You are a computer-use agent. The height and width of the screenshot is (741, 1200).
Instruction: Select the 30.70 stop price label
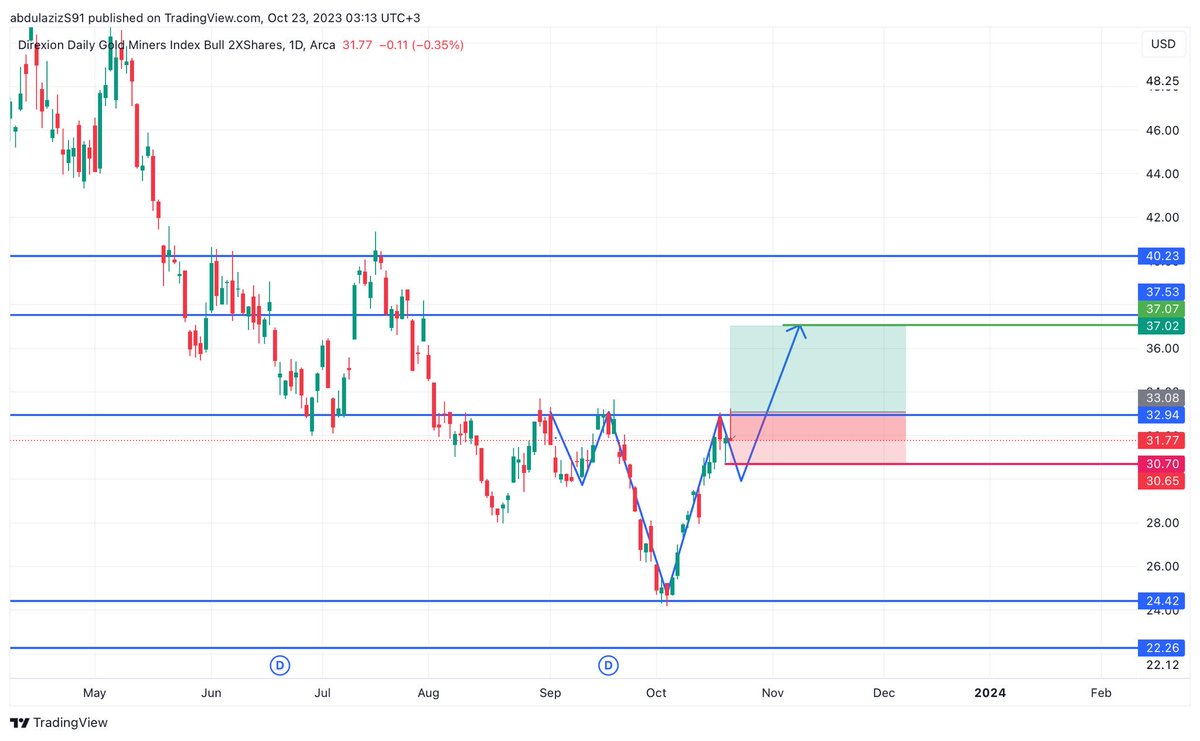tap(1163, 464)
